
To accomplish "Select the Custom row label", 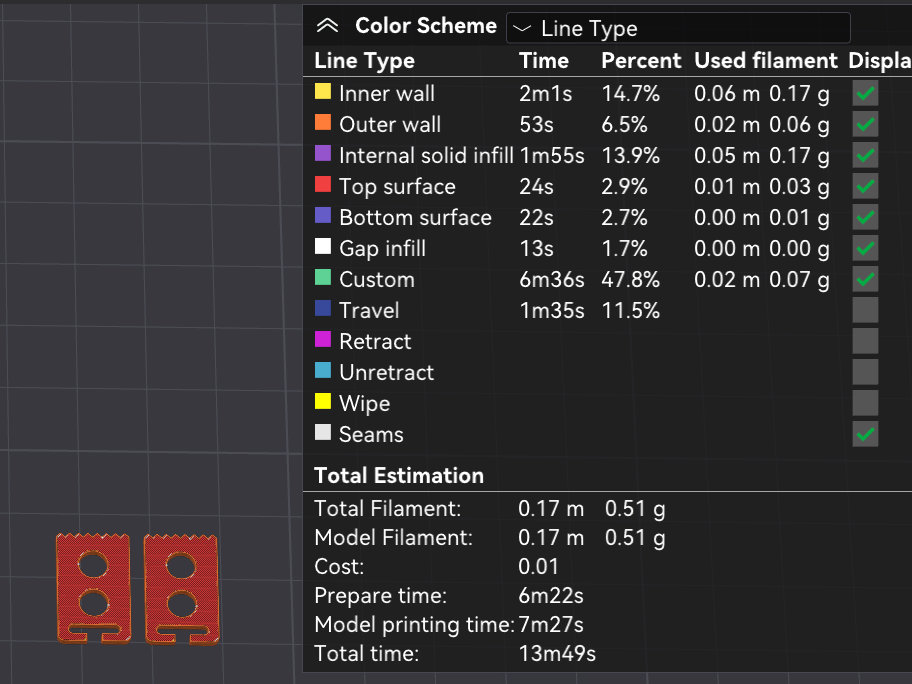I will [377, 280].
